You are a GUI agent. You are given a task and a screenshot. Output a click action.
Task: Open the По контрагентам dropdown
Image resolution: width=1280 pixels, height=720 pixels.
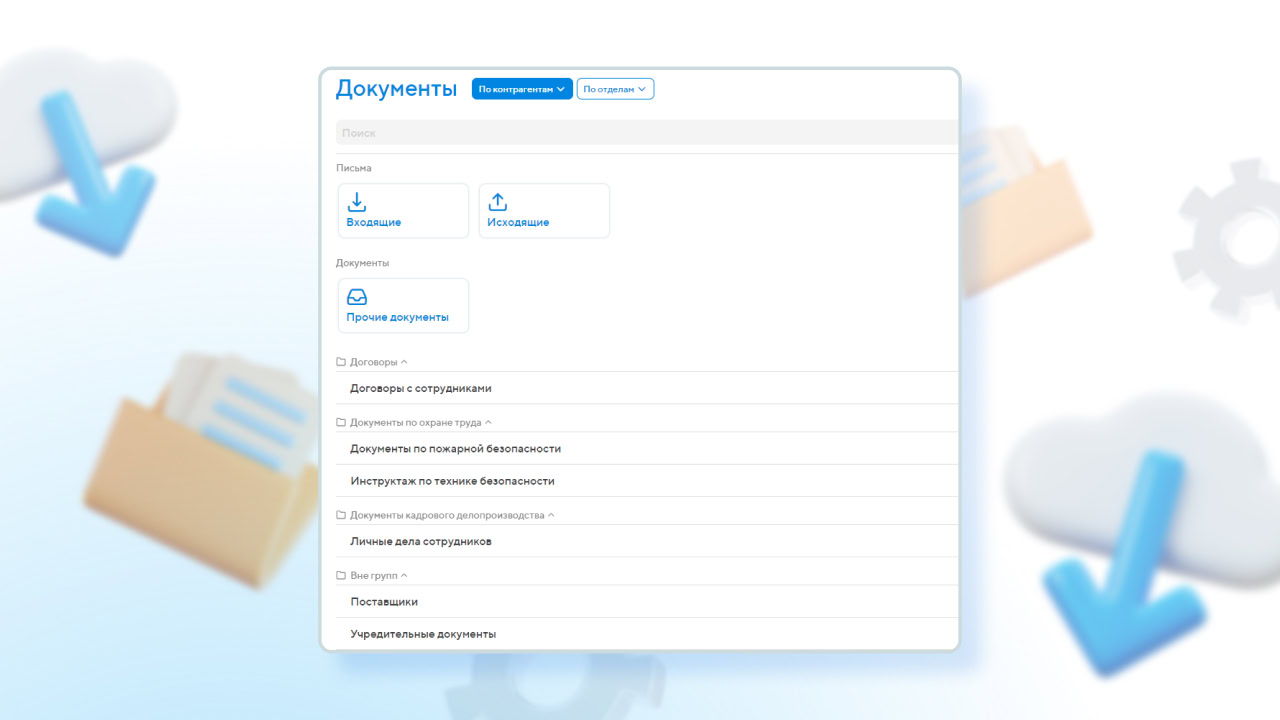[521, 88]
